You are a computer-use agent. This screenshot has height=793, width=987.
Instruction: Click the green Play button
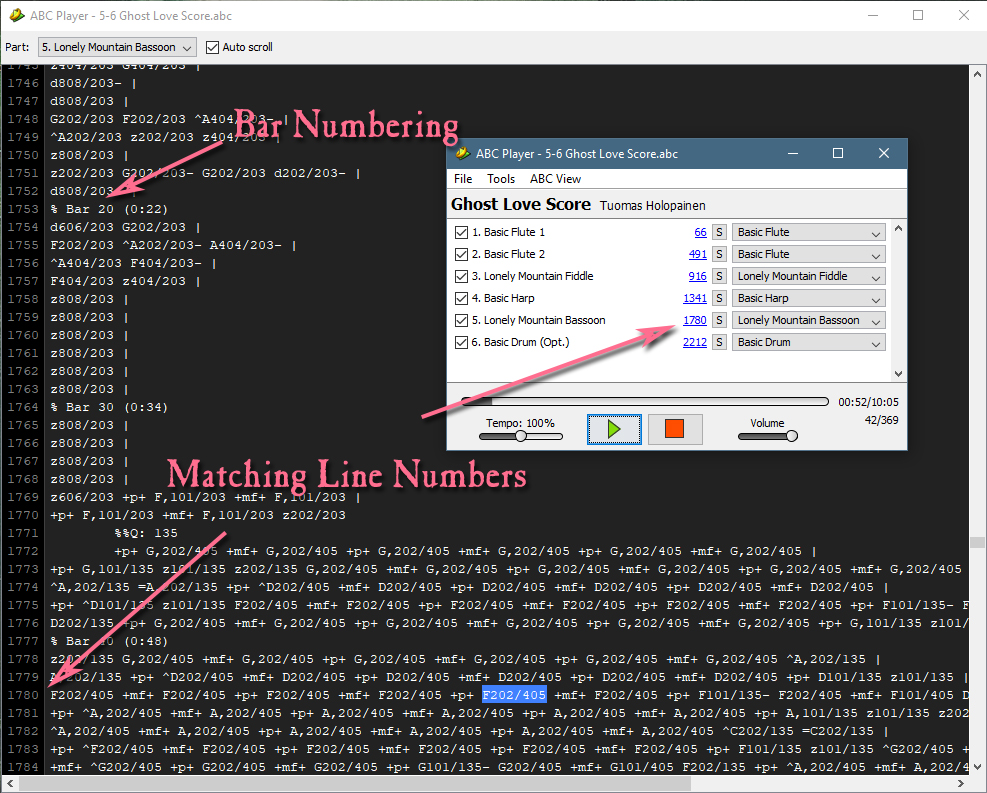coord(614,429)
